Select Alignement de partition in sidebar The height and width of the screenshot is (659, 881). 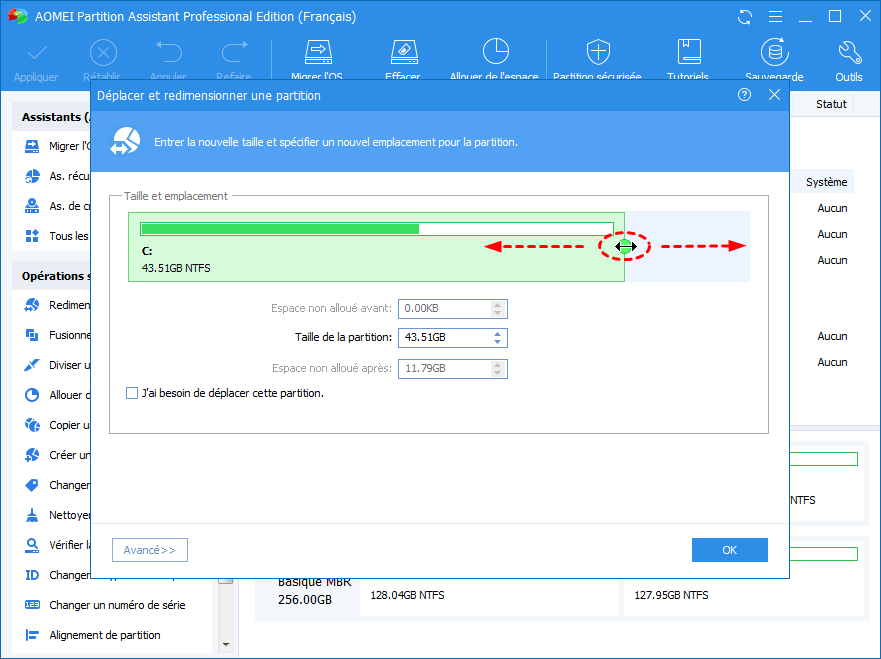click(x=105, y=635)
